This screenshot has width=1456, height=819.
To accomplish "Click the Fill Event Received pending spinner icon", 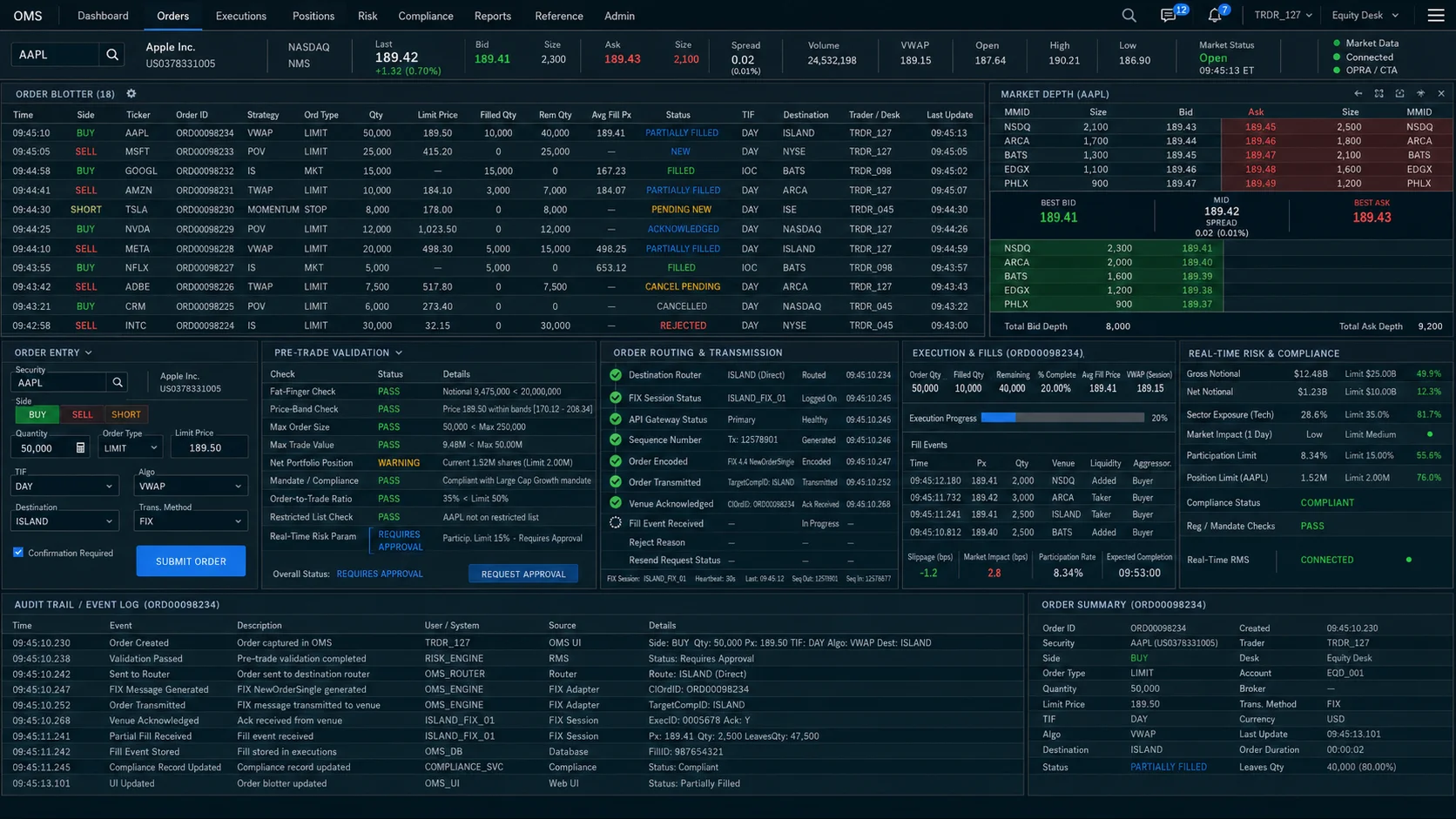I will (616, 523).
